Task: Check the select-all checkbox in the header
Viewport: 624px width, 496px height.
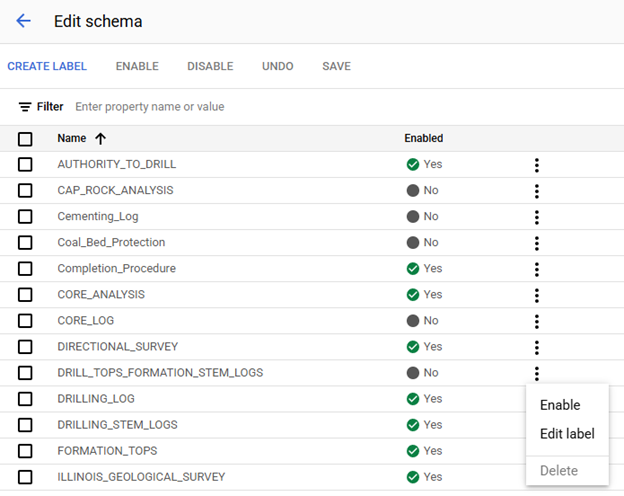Action: (25, 139)
